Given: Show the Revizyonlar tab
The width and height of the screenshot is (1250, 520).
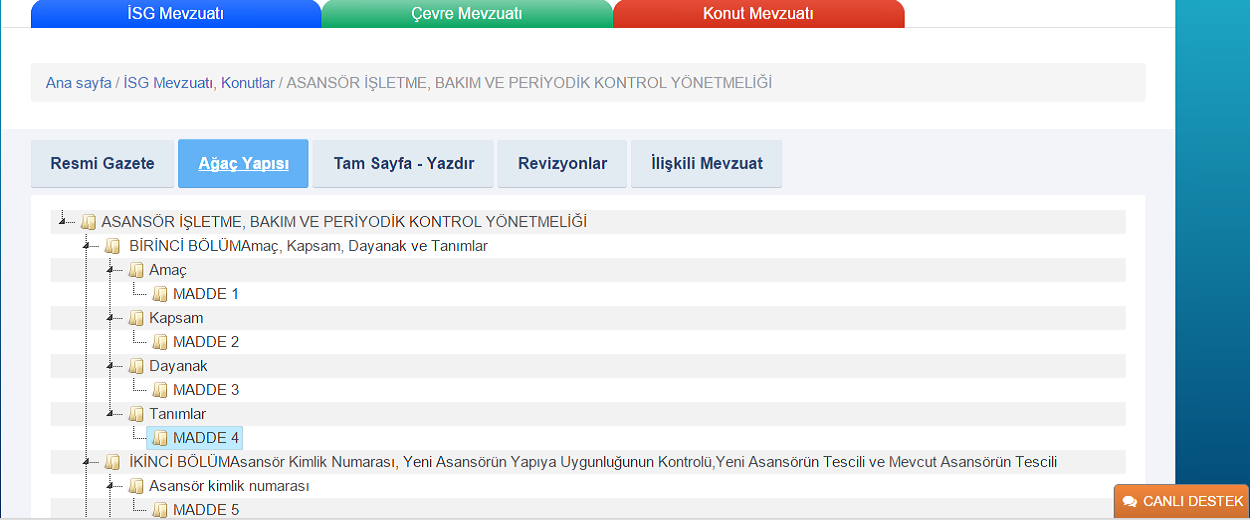Looking at the screenshot, I should (x=563, y=164).
